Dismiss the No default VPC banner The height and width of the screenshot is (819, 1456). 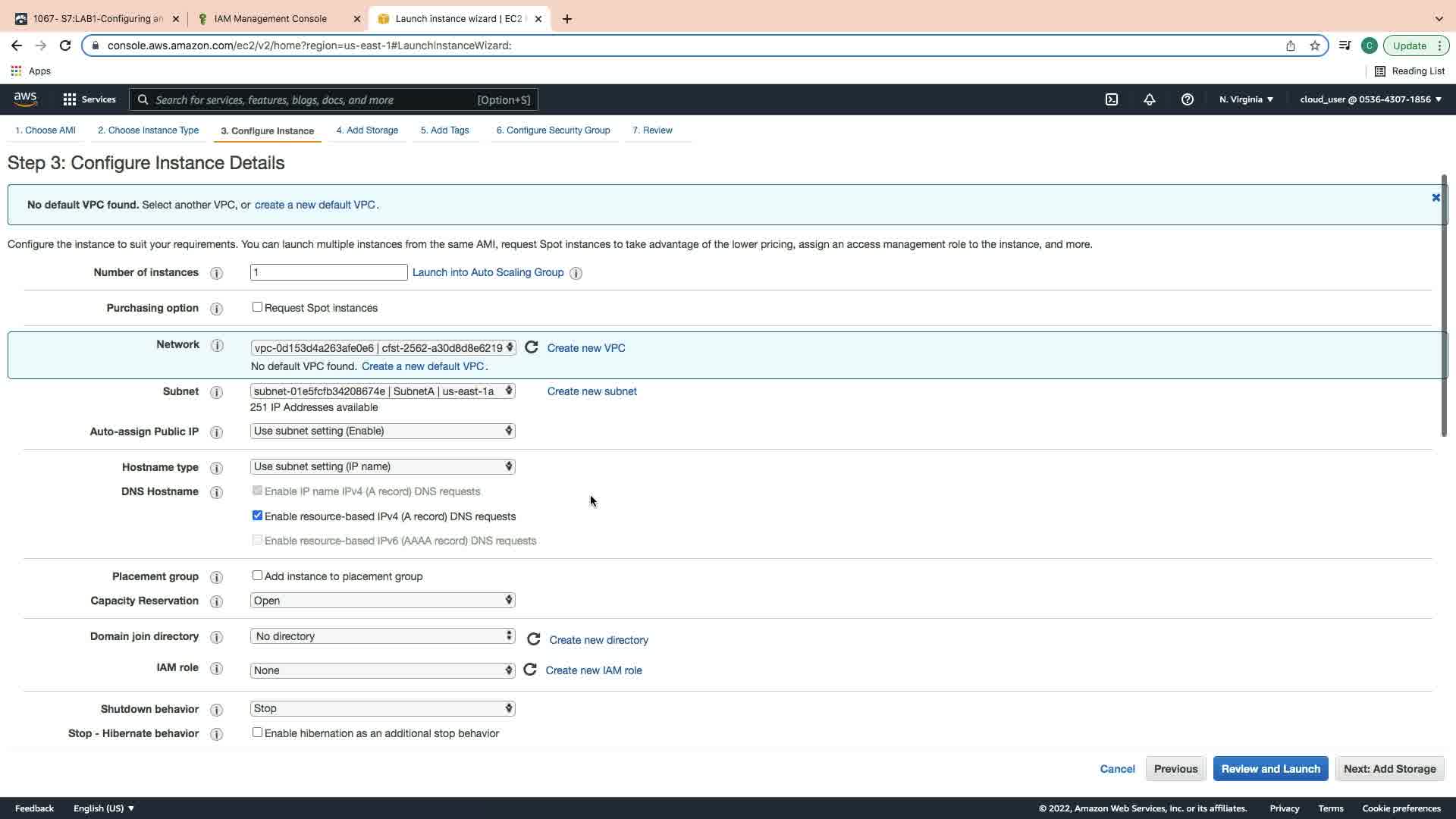1436,197
